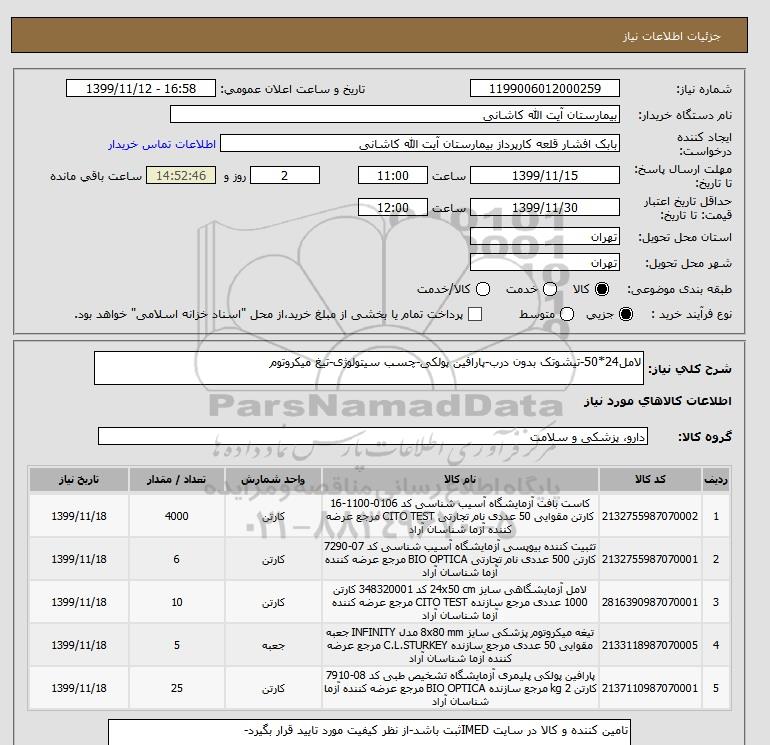The image size is (770, 745).
Task: Click the price validity date 1399/11/30
Action: (545, 207)
